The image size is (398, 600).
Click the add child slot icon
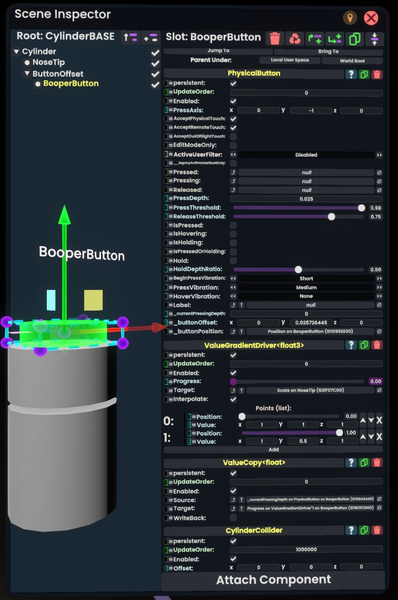tap(334, 38)
